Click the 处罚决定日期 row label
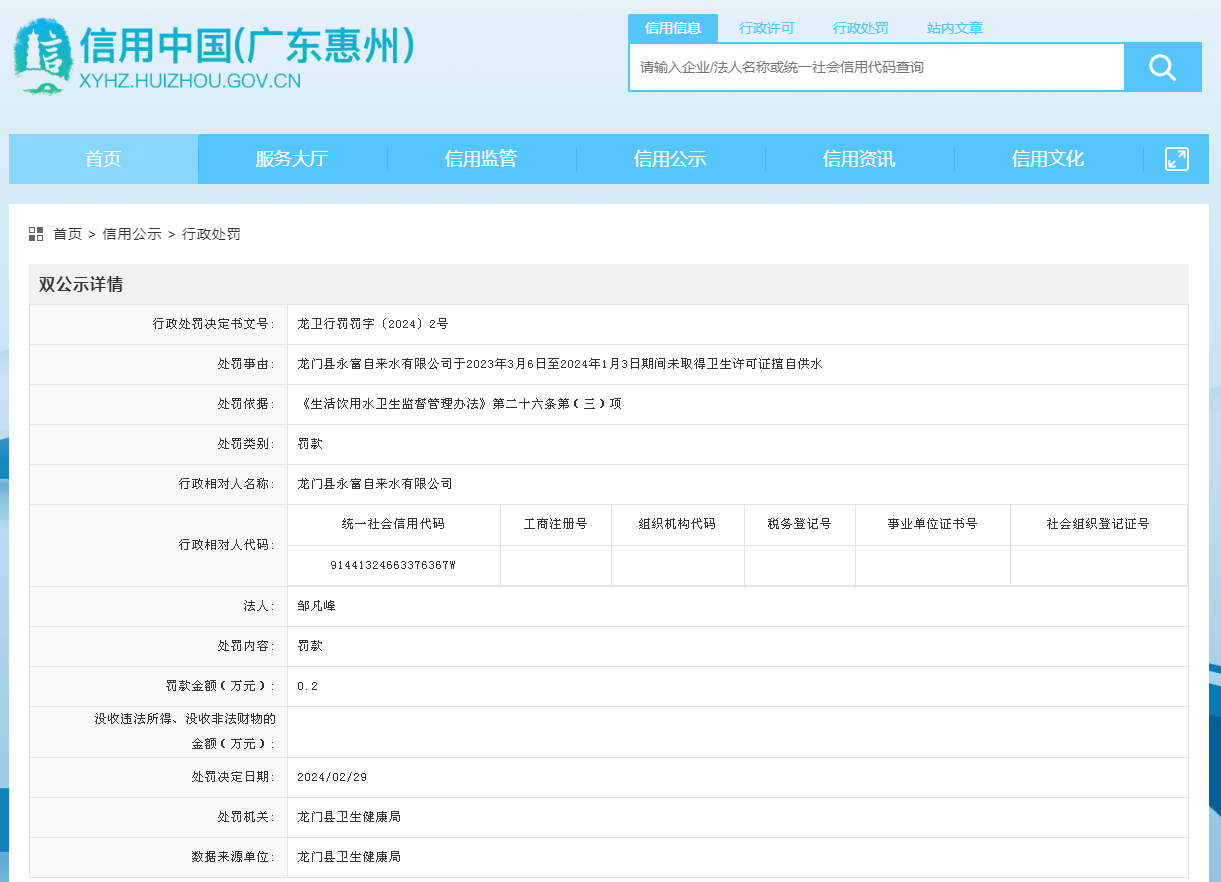 pyautogui.click(x=233, y=777)
